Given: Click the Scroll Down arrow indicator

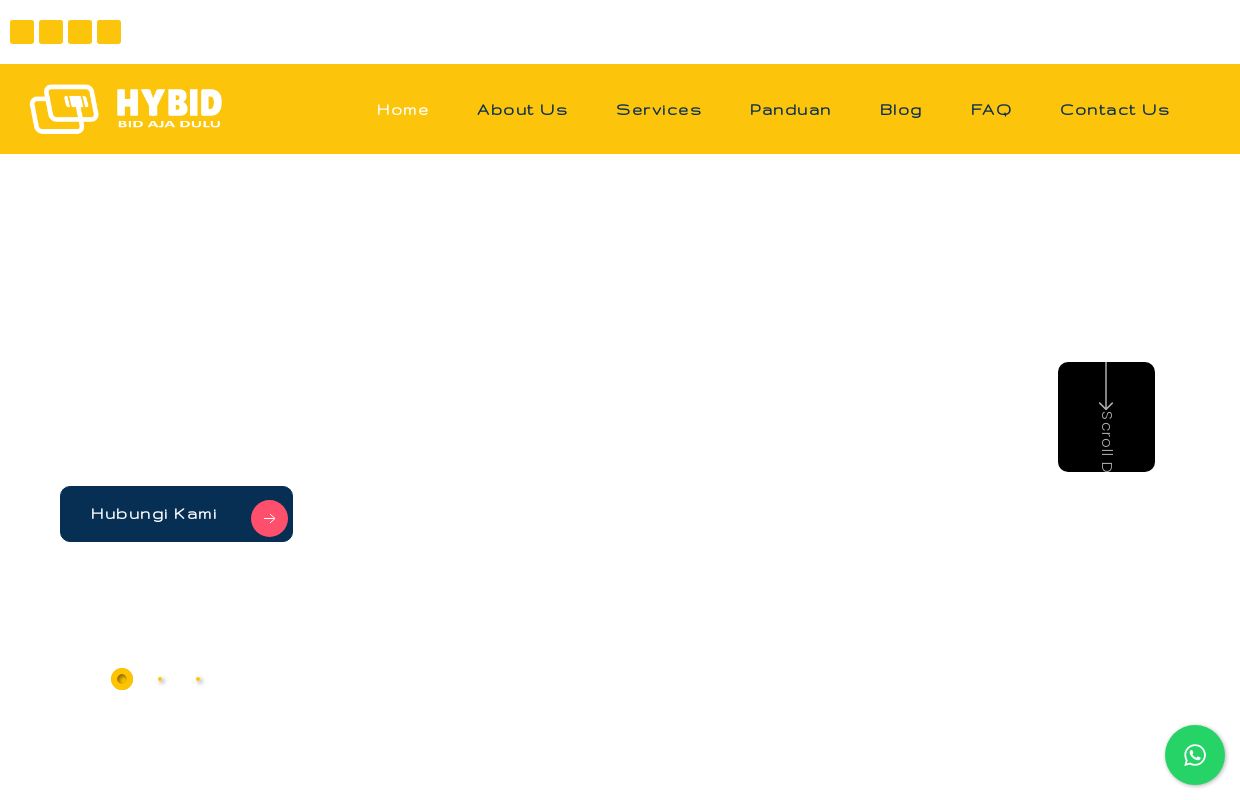Looking at the screenshot, I should click(x=1106, y=400).
